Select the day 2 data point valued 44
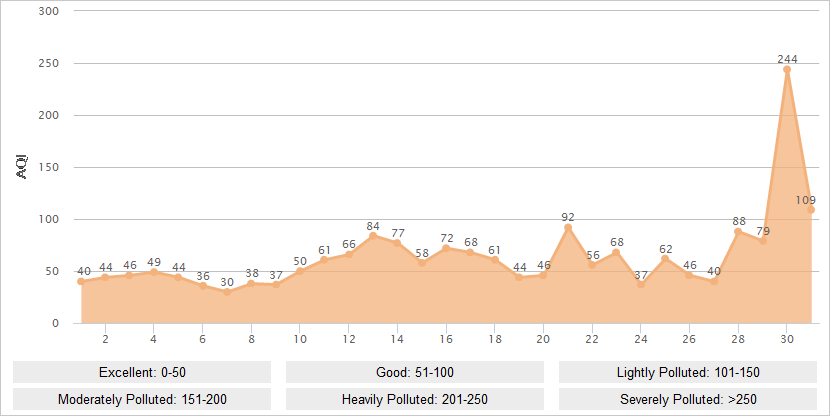 105,277
